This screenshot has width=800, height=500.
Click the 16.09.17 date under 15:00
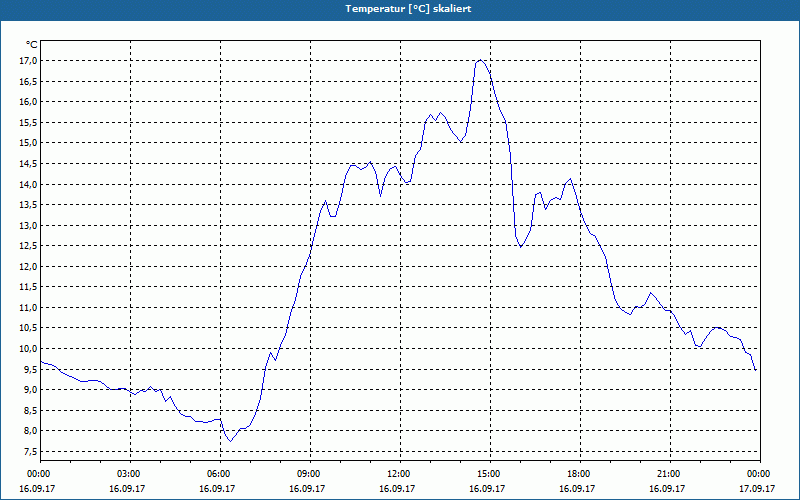click(487, 489)
